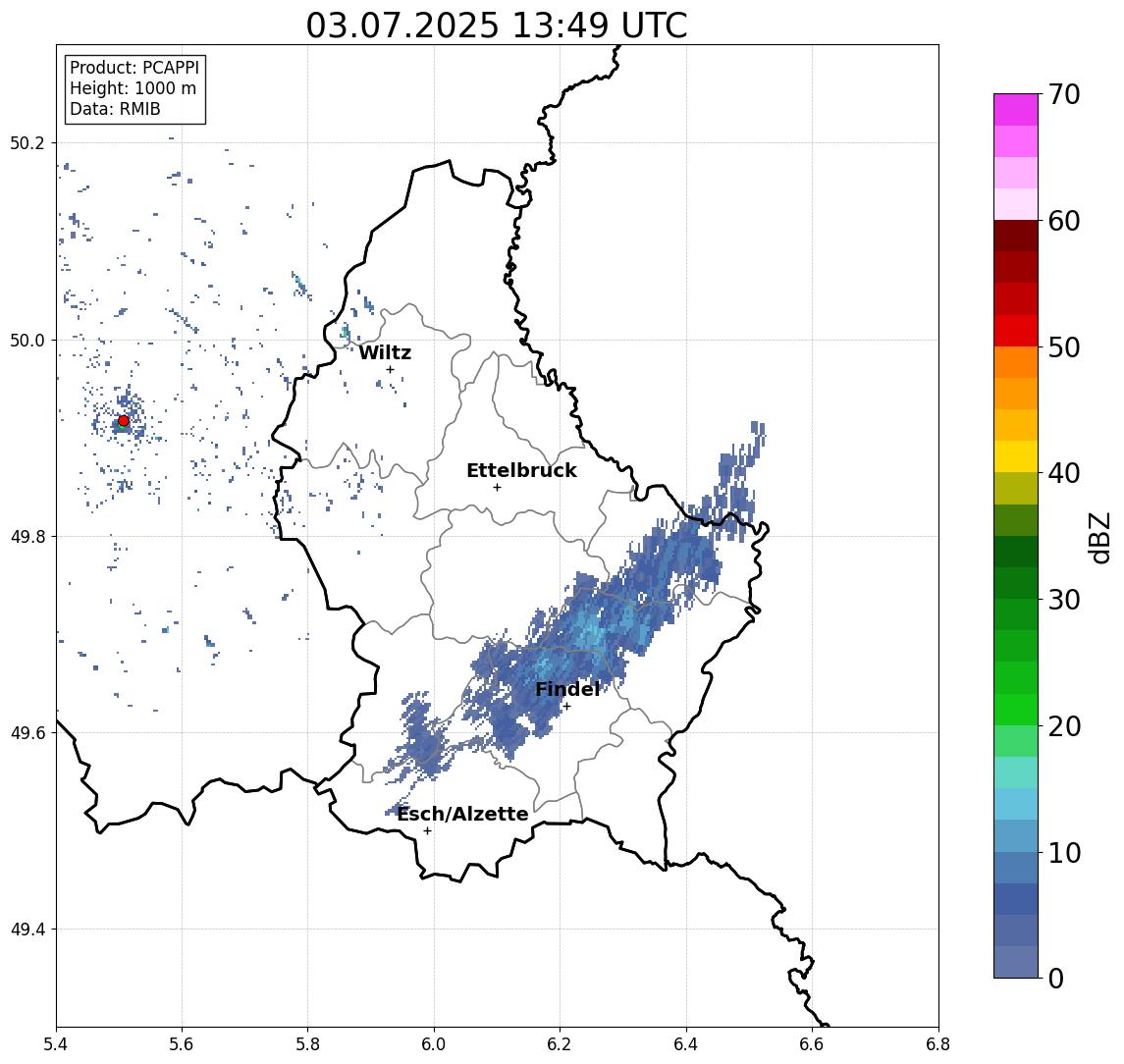Click the Esch/Alzette city label
The height and width of the screenshot is (1064, 1124).
coord(462,814)
